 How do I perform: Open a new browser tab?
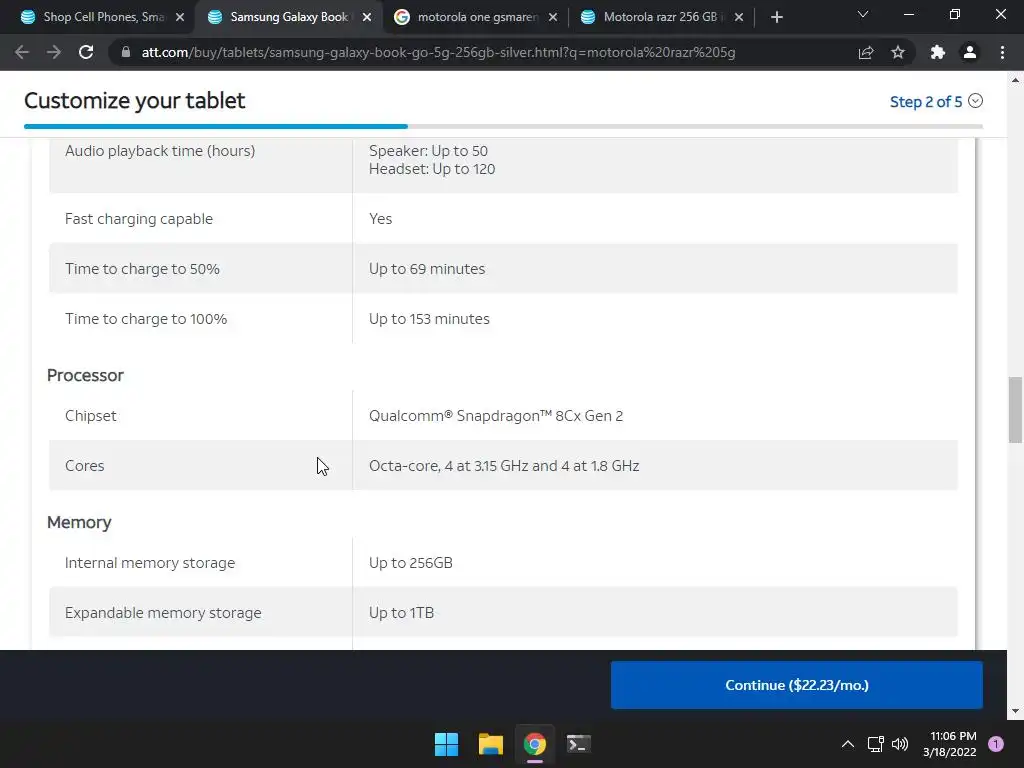point(776,17)
